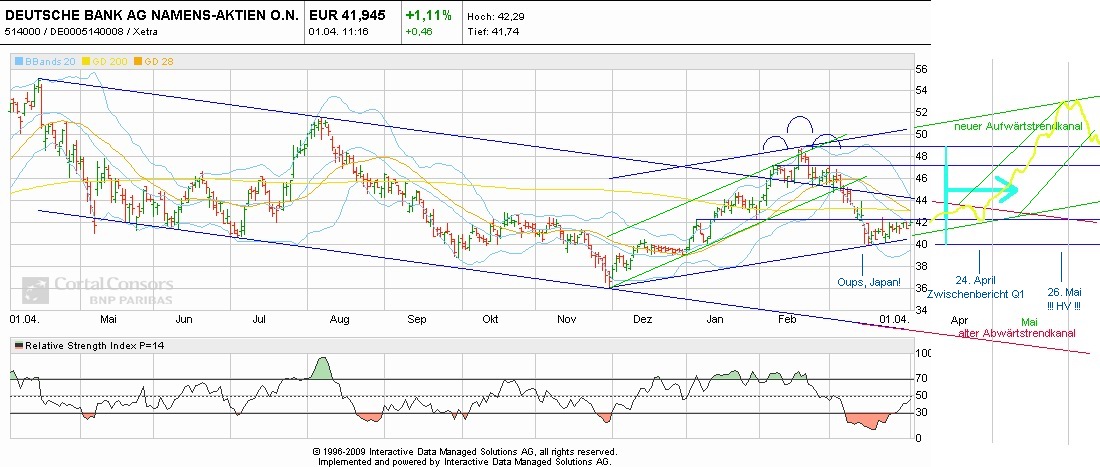
Task: Click the GD 200 yellow legend swatch
Action: pos(87,62)
